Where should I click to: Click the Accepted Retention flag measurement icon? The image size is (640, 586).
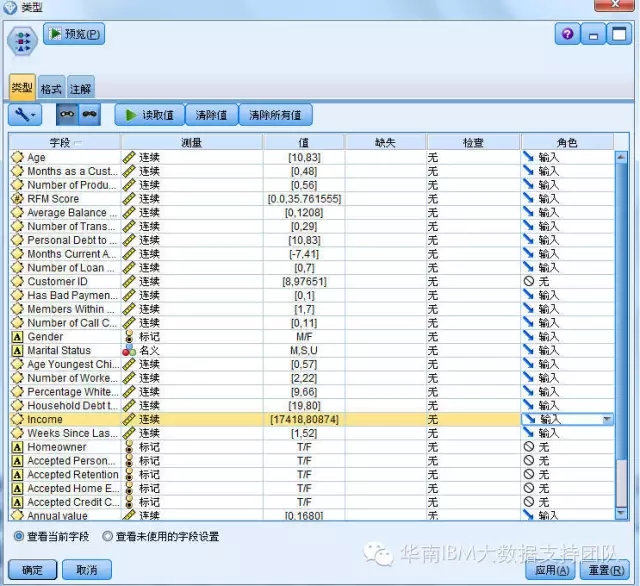129,475
